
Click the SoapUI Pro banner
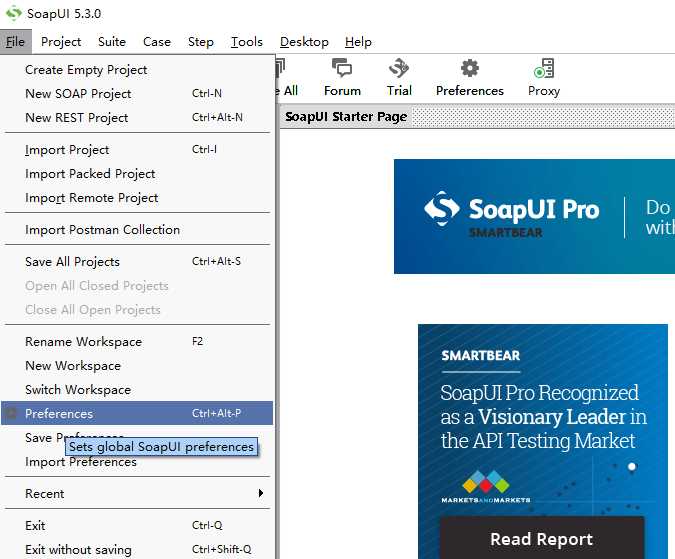pyautogui.click(x=534, y=216)
